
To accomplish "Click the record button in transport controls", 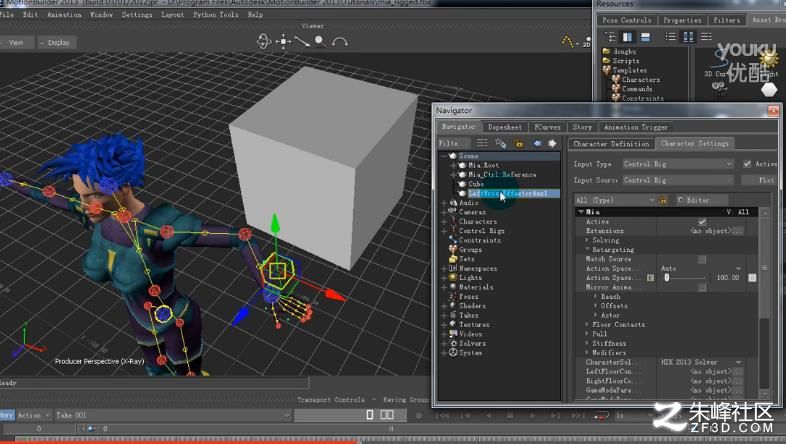I will [419, 415].
